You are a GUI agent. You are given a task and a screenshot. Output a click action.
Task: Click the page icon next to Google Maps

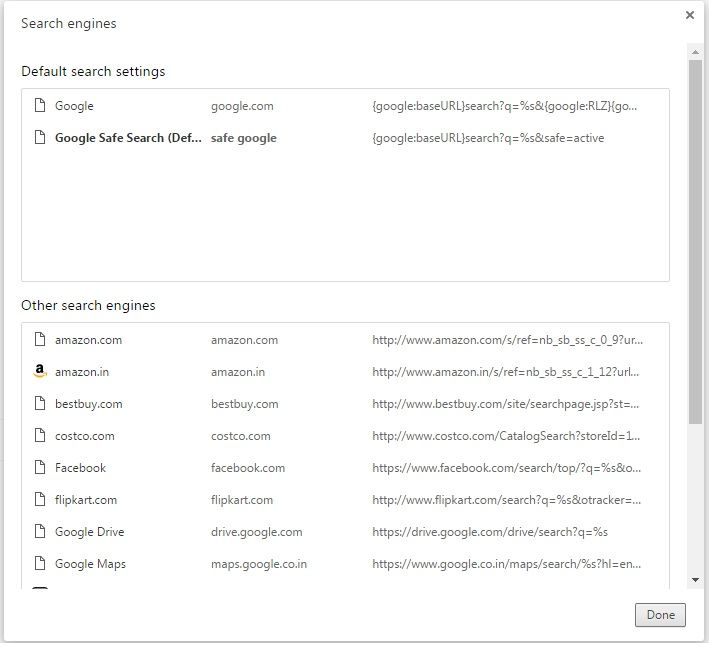click(x=40, y=564)
